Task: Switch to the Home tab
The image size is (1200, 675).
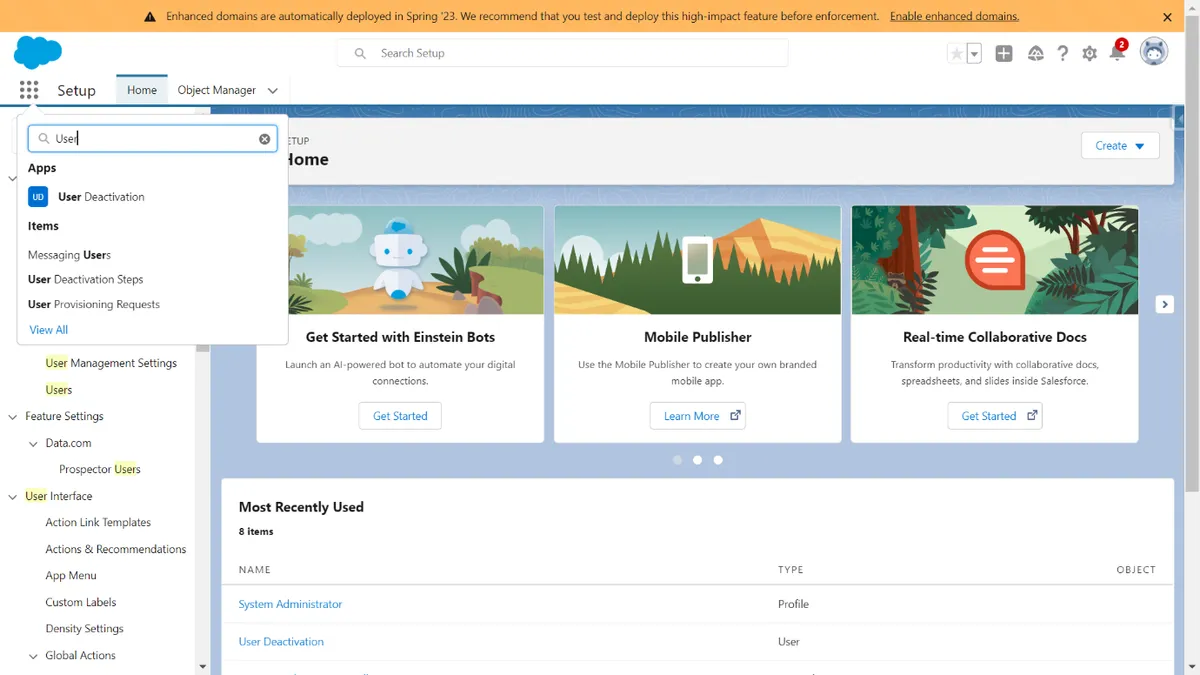Action: point(142,90)
